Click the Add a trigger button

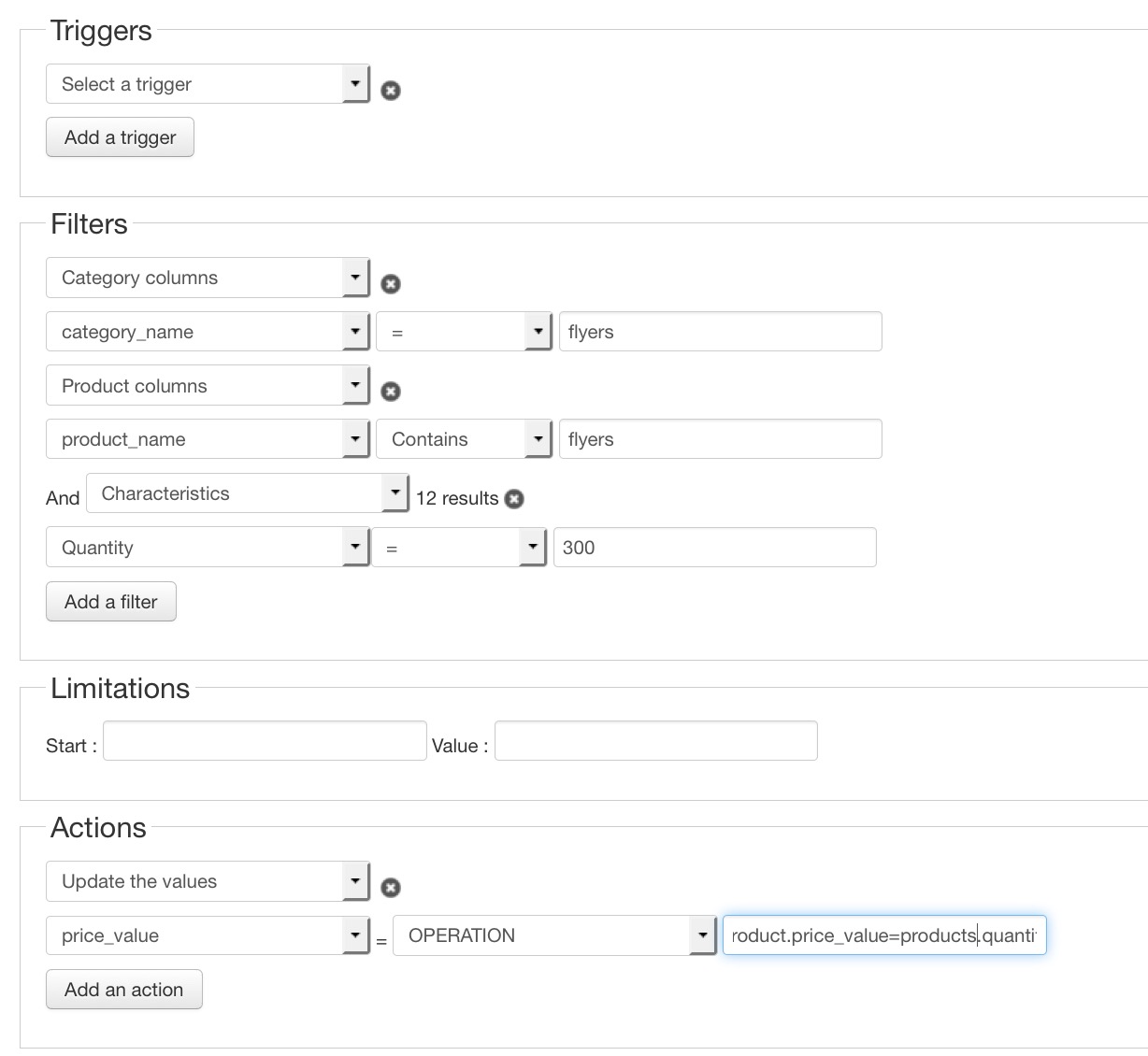point(120,137)
